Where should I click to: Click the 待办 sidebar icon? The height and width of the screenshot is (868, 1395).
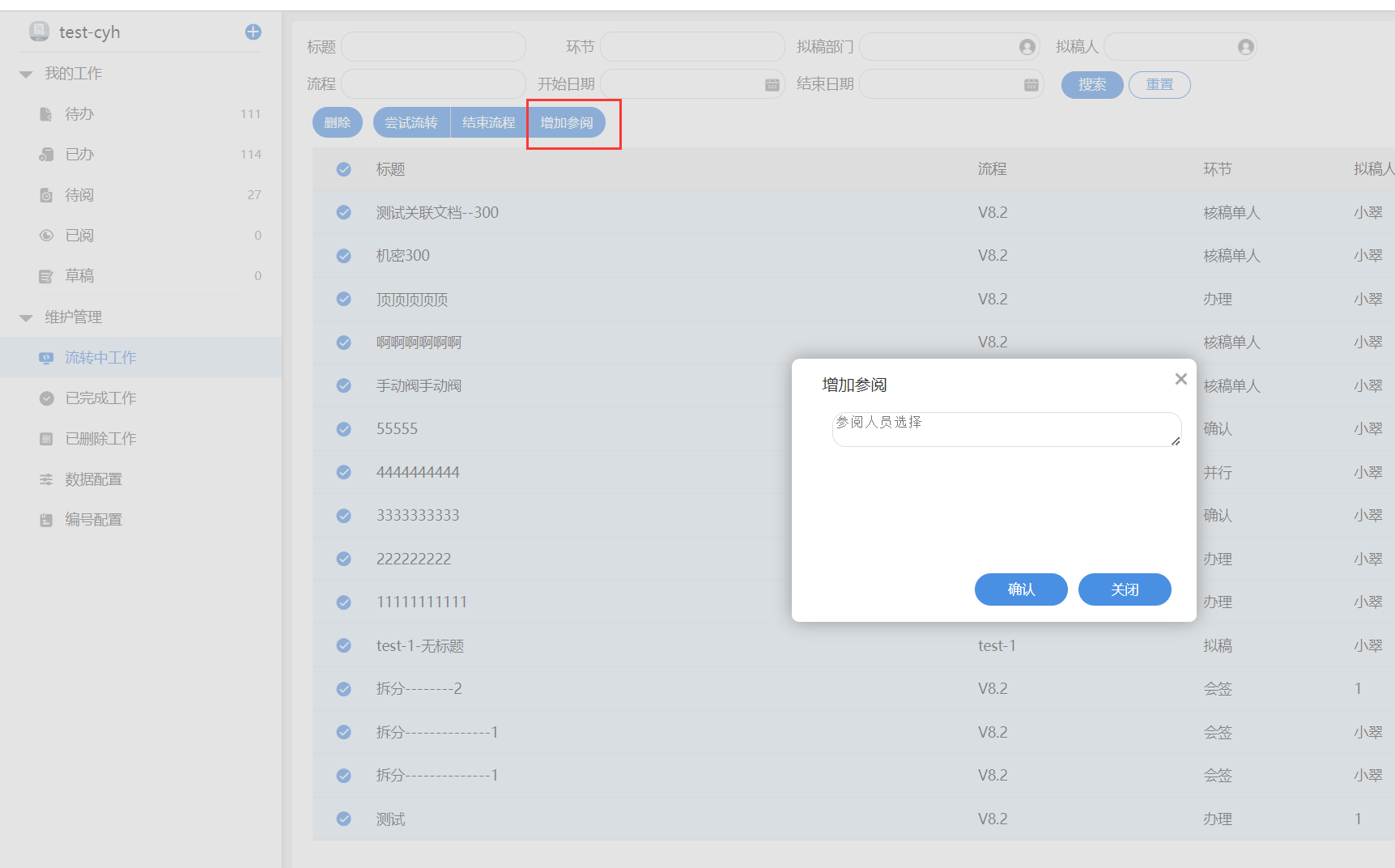coord(46,114)
